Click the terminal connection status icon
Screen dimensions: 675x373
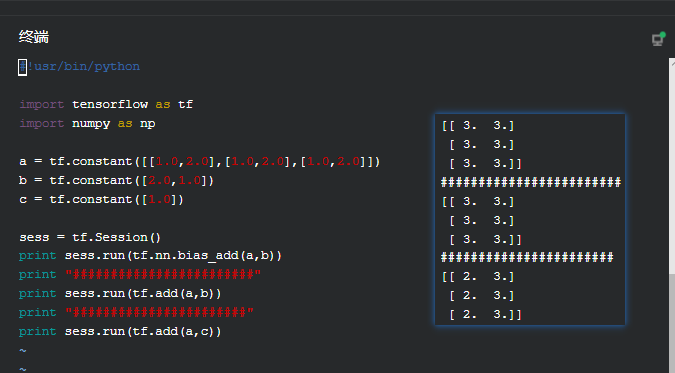(658, 39)
